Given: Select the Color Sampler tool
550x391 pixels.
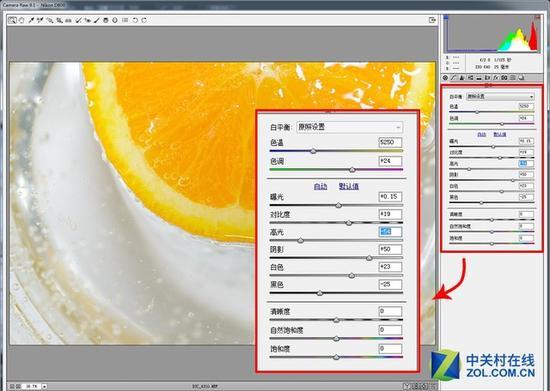Looking at the screenshot, I should pos(40,20).
